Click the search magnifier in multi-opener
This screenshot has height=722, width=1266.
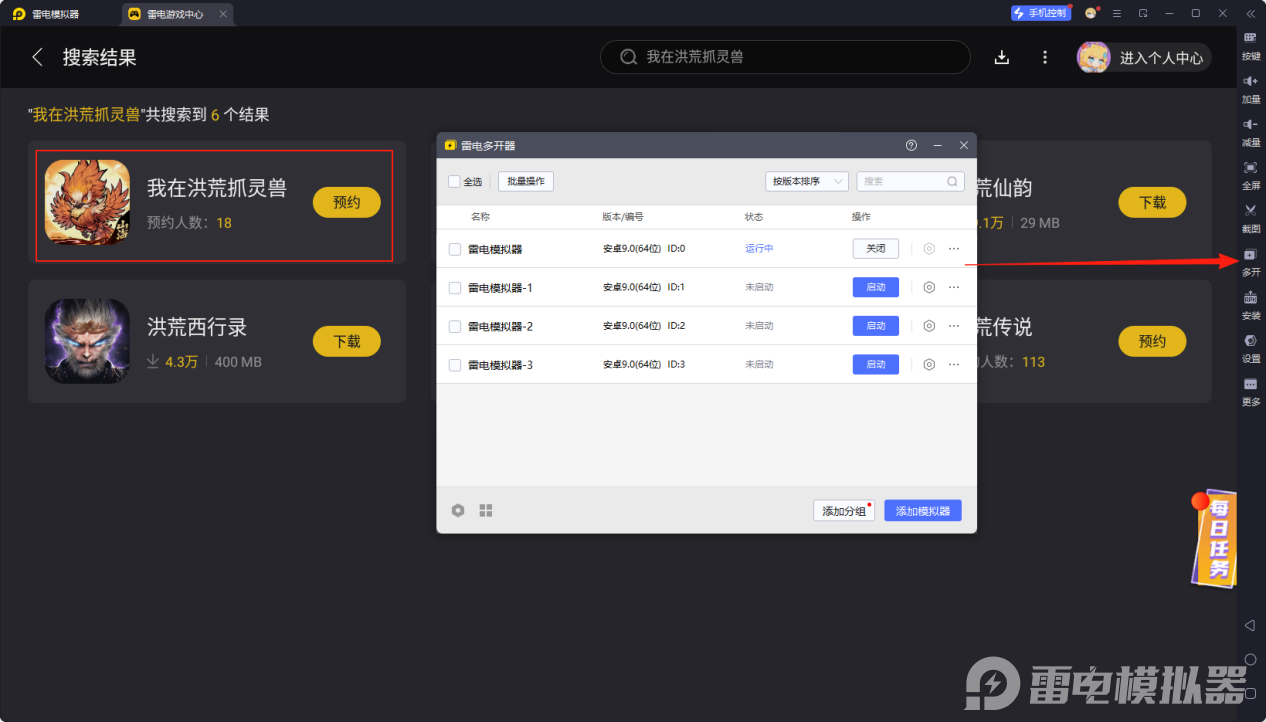point(952,181)
